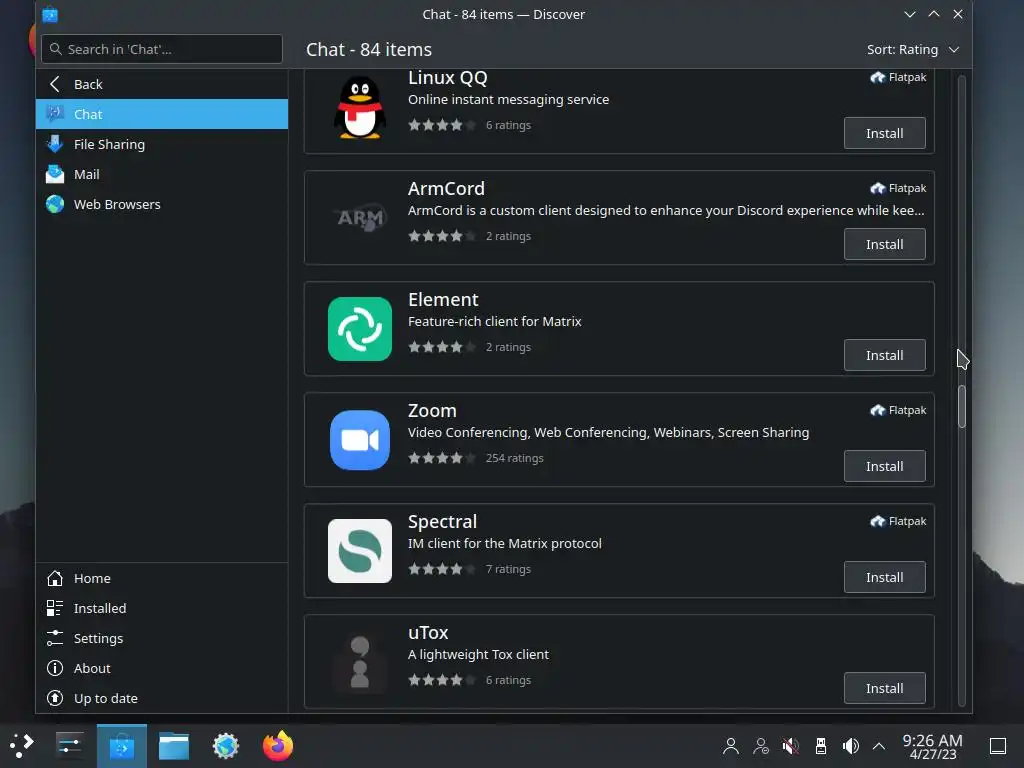Select the File Sharing category
Image resolution: width=1024 pixels, height=768 pixels.
tap(162, 144)
